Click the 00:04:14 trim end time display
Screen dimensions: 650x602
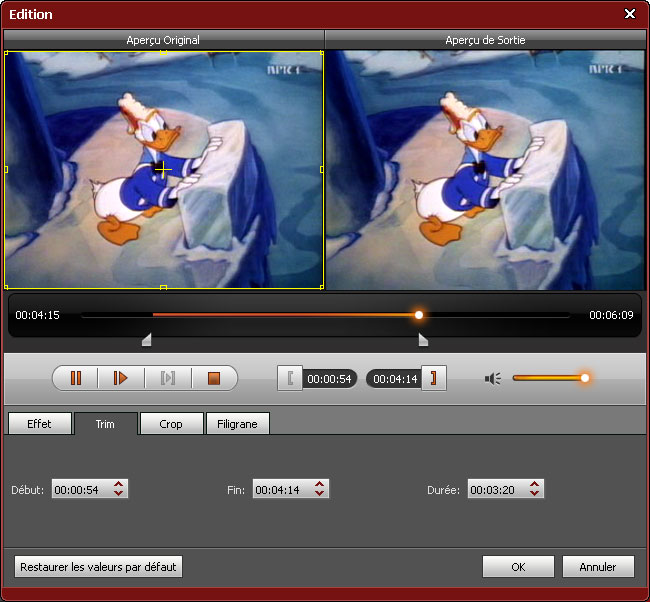395,379
